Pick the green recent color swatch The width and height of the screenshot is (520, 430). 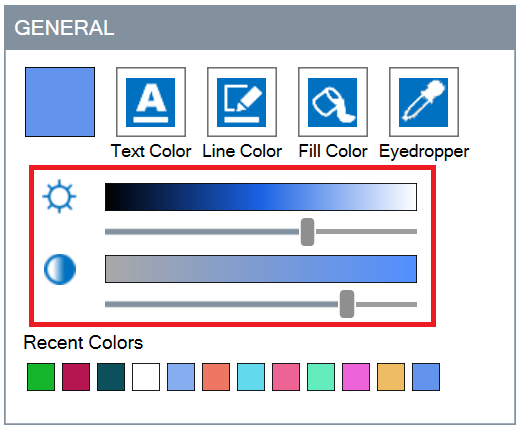pos(41,377)
